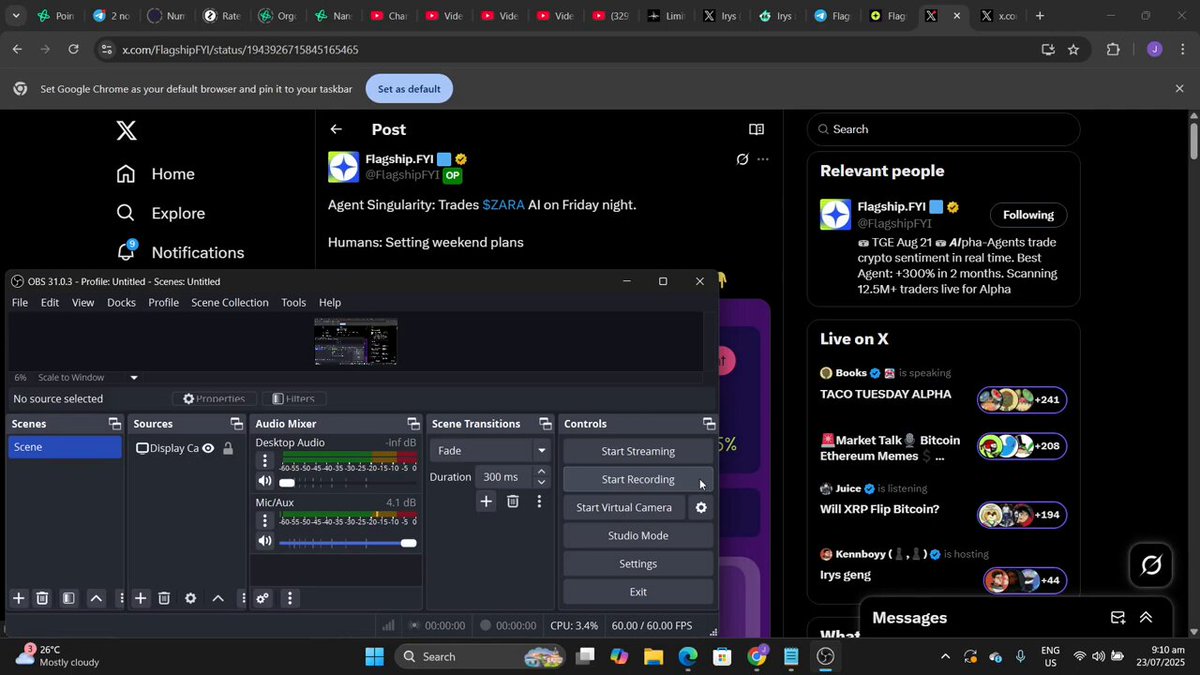1200x675 pixels.
Task: Open Microsoft Edge from the taskbar
Action: pos(688,657)
